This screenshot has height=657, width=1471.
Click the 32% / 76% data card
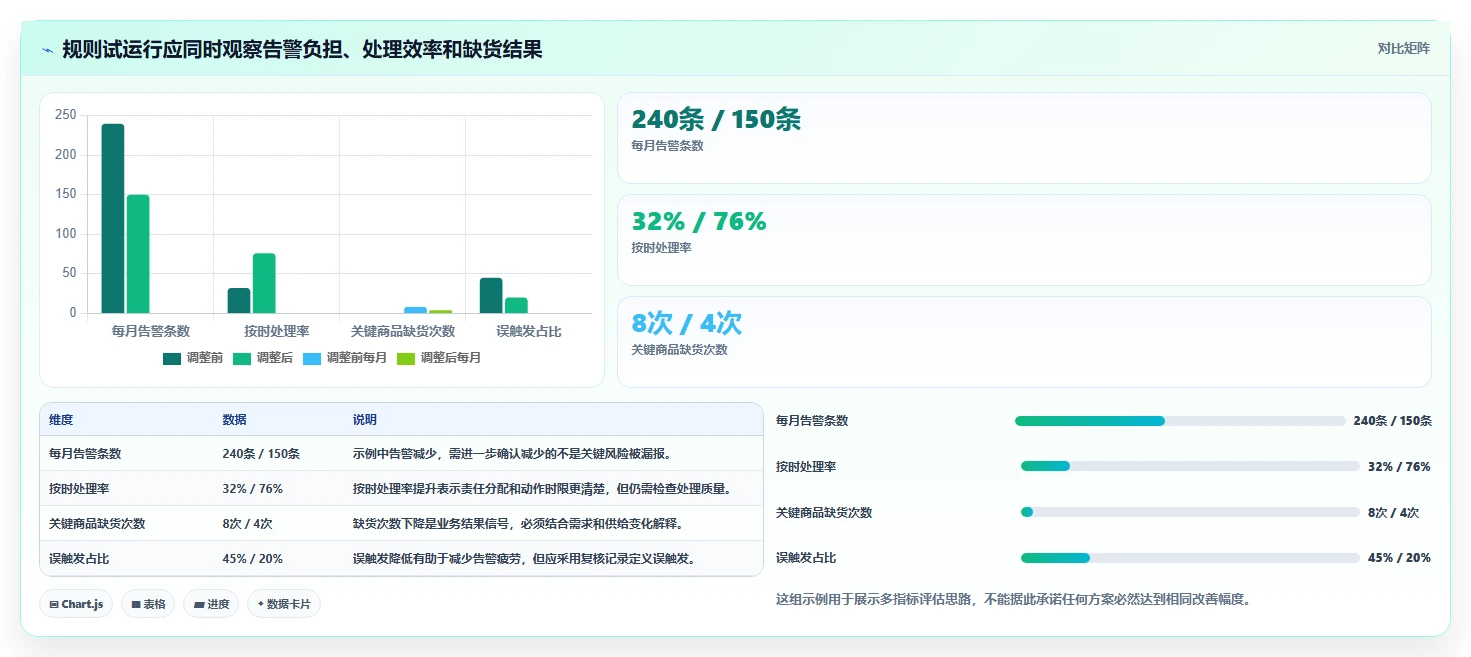click(x=1024, y=240)
